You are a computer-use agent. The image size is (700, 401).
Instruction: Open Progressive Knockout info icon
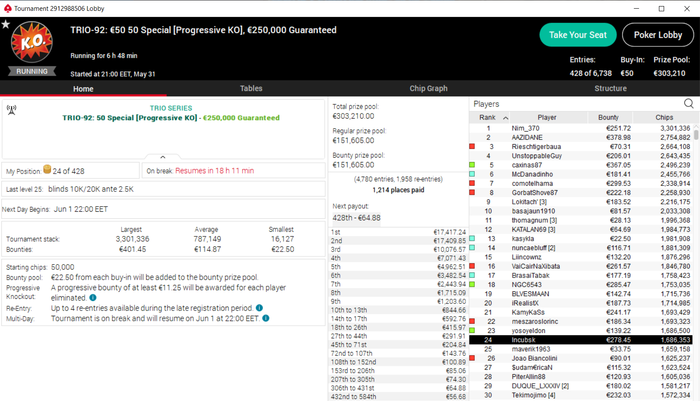tap(93, 297)
